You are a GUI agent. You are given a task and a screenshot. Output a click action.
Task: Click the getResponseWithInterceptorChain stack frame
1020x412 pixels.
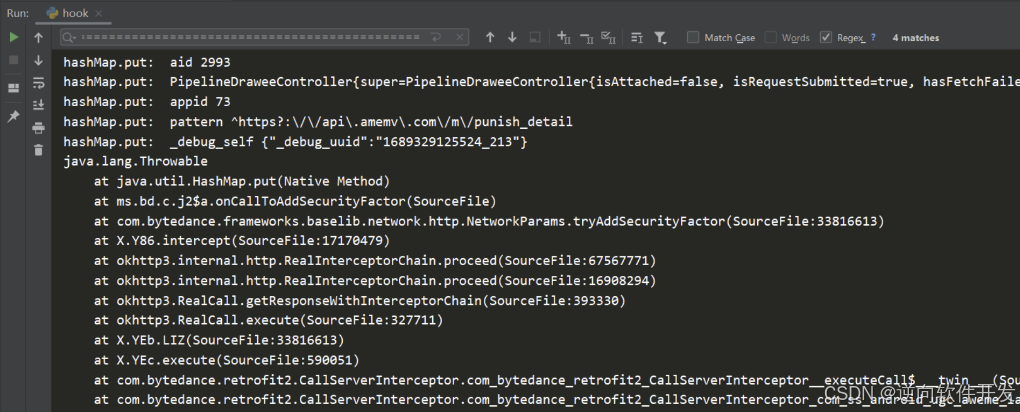click(x=360, y=300)
